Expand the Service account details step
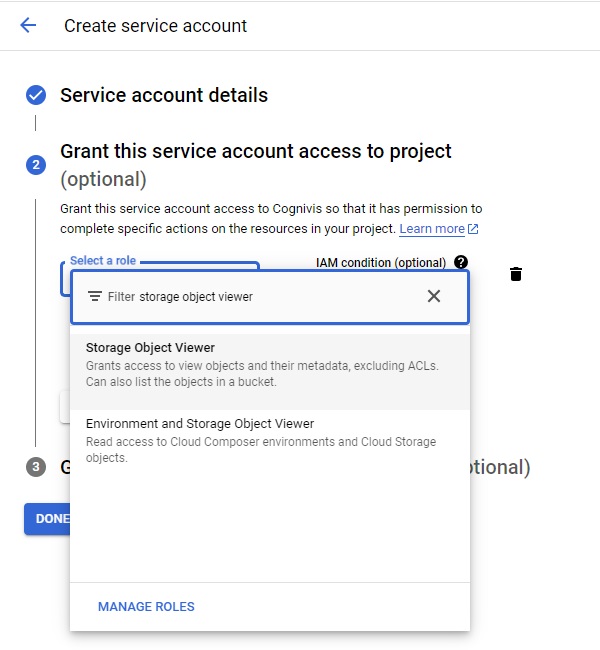Image resolution: width=600 pixels, height=650 pixels. [164, 95]
